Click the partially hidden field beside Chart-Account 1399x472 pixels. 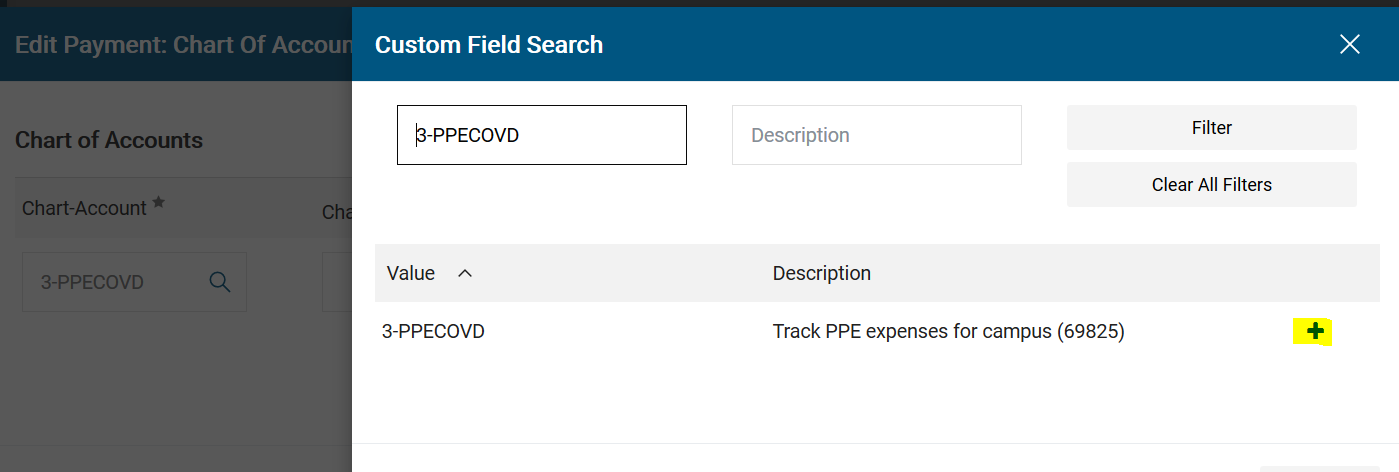(337, 282)
